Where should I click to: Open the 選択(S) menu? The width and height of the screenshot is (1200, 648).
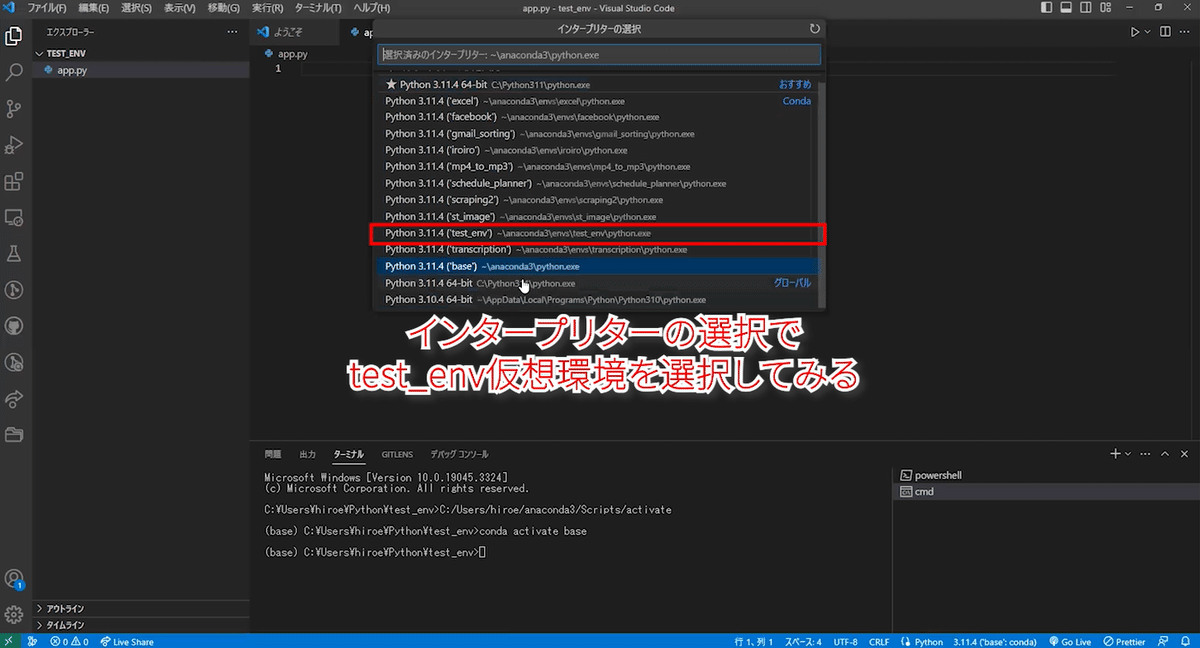point(136,7)
